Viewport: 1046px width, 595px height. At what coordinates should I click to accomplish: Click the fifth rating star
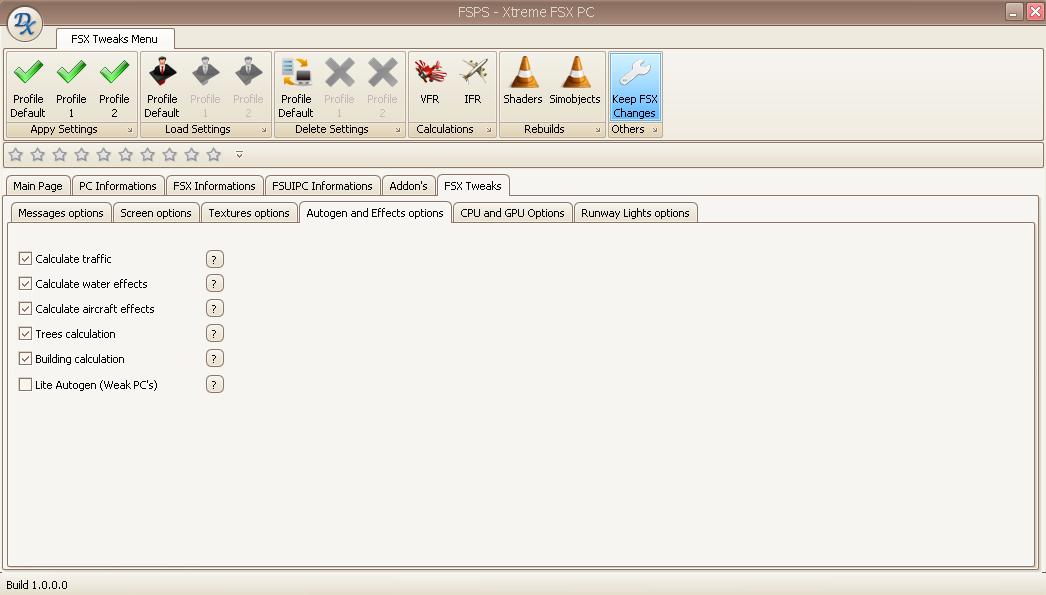pos(103,155)
